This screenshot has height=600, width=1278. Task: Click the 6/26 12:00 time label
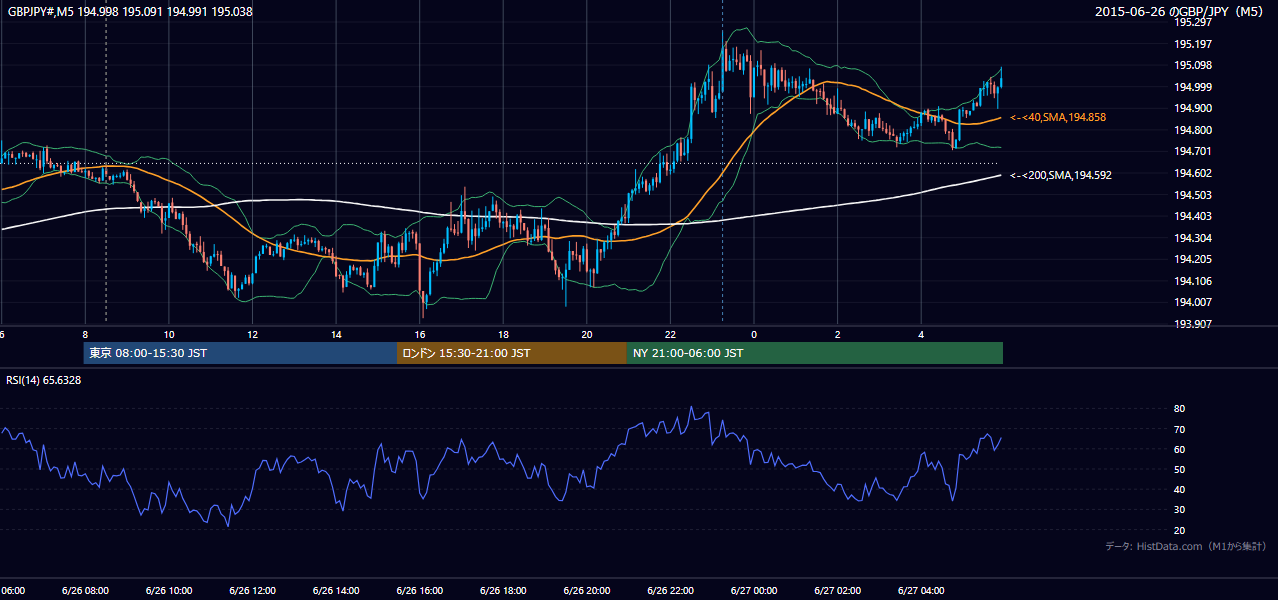[x=252, y=591]
